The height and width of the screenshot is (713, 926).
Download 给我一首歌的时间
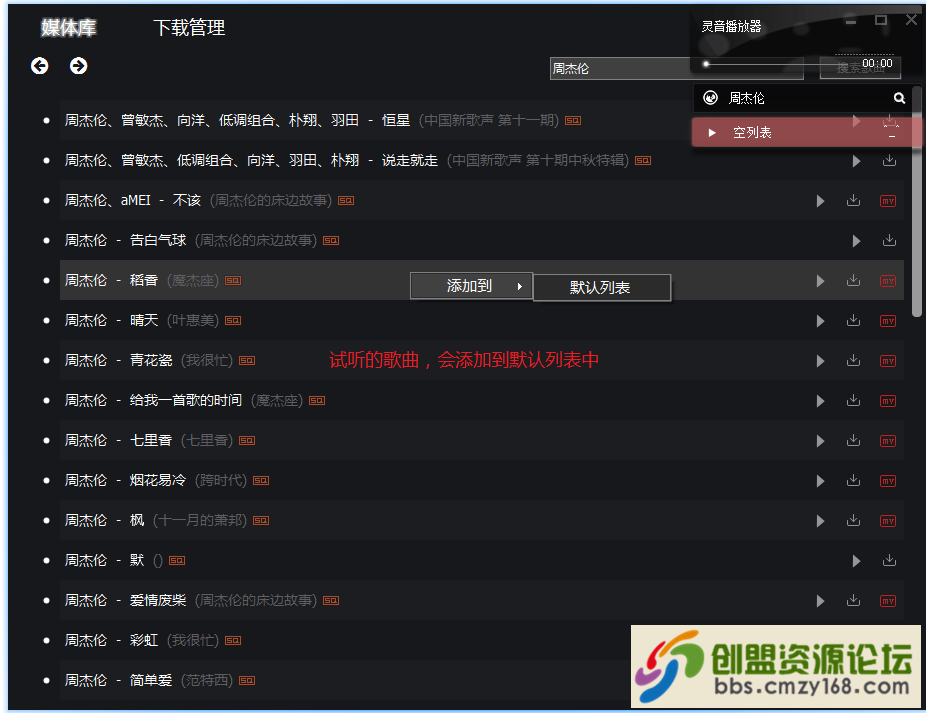(853, 401)
